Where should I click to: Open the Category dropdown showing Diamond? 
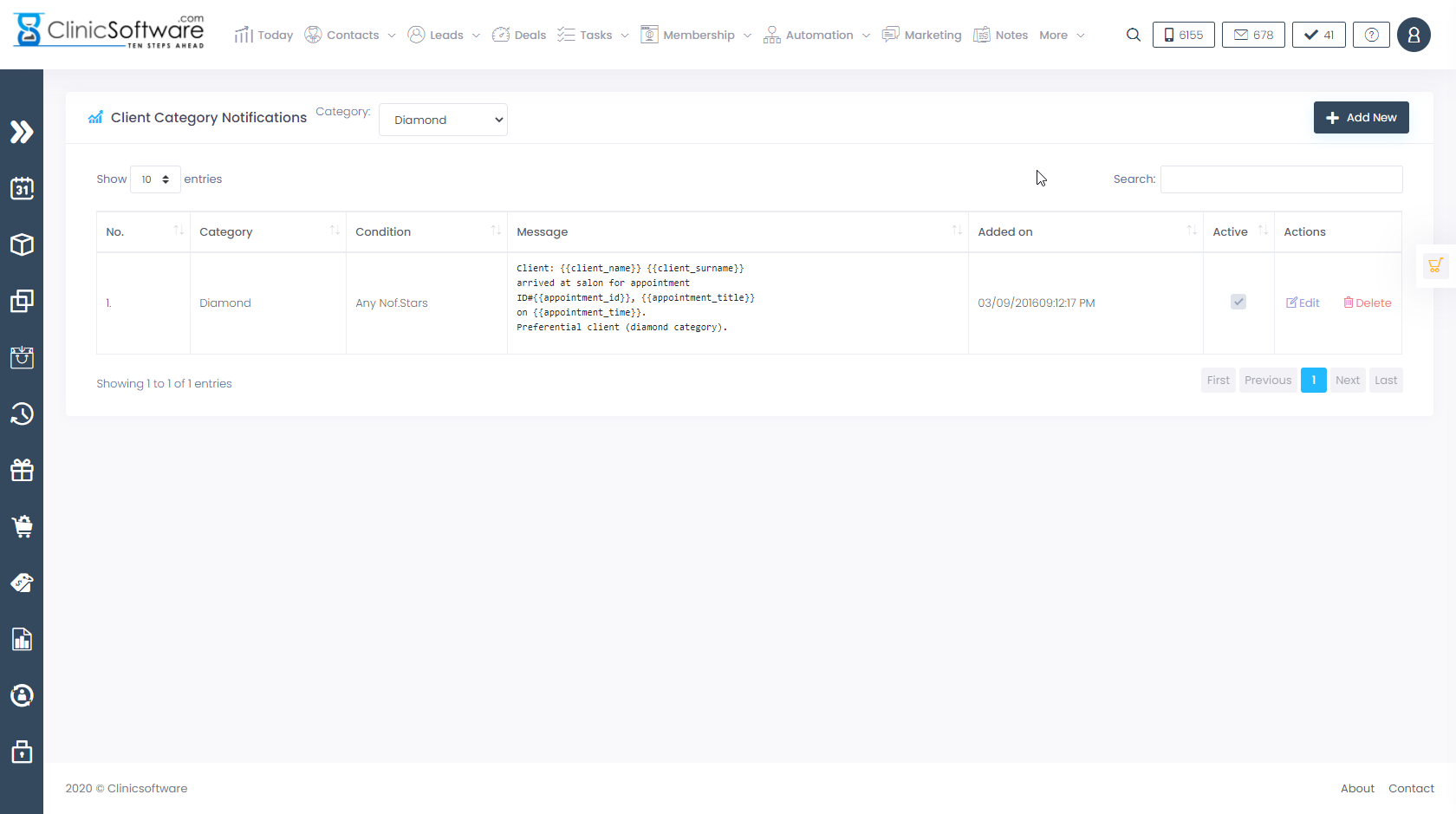(x=443, y=120)
